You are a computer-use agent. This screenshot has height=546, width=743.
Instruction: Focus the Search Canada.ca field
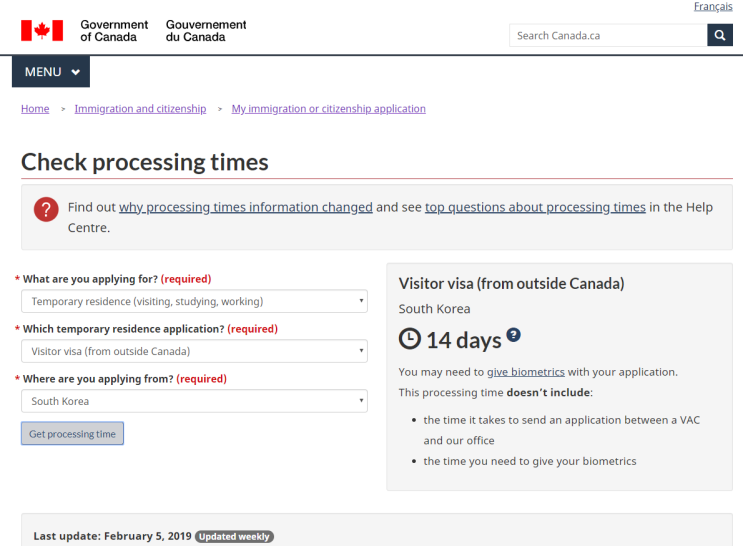(x=608, y=36)
